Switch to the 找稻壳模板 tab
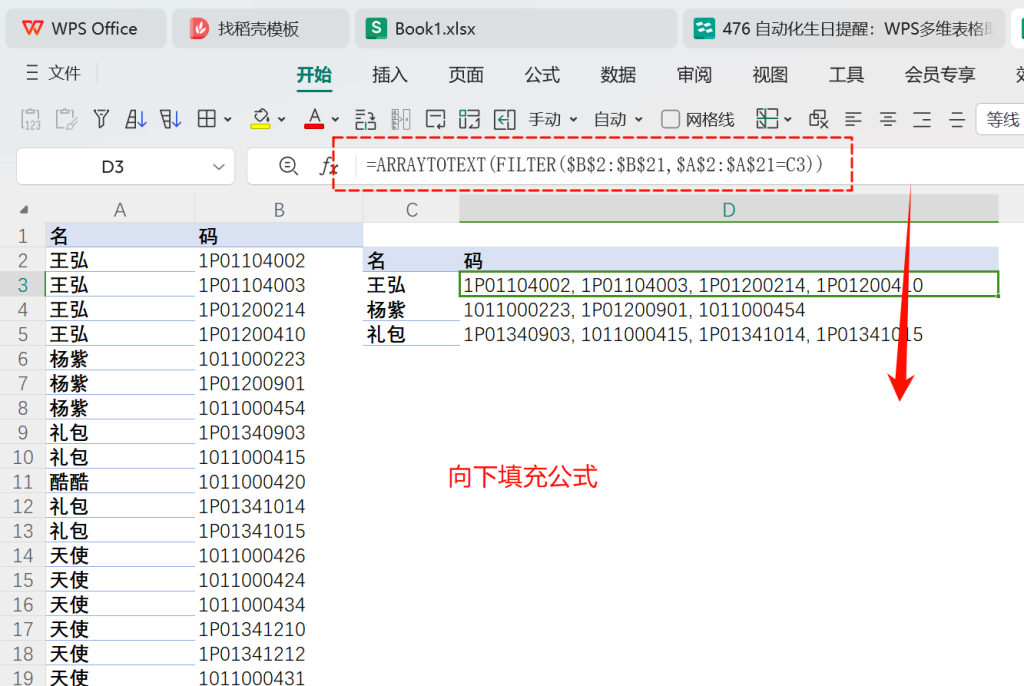 coord(261,28)
